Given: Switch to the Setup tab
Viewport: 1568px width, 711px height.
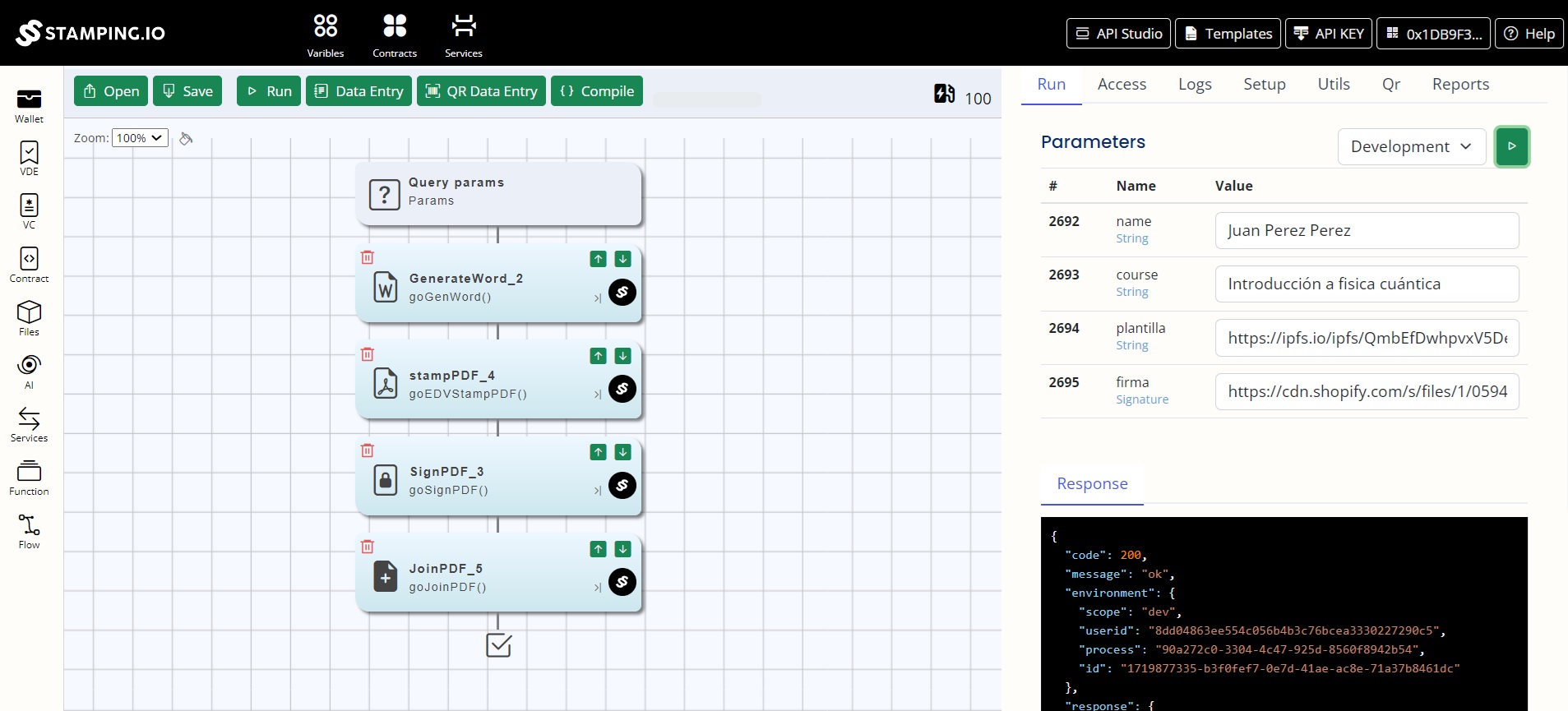Looking at the screenshot, I should tap(1265, 84).
